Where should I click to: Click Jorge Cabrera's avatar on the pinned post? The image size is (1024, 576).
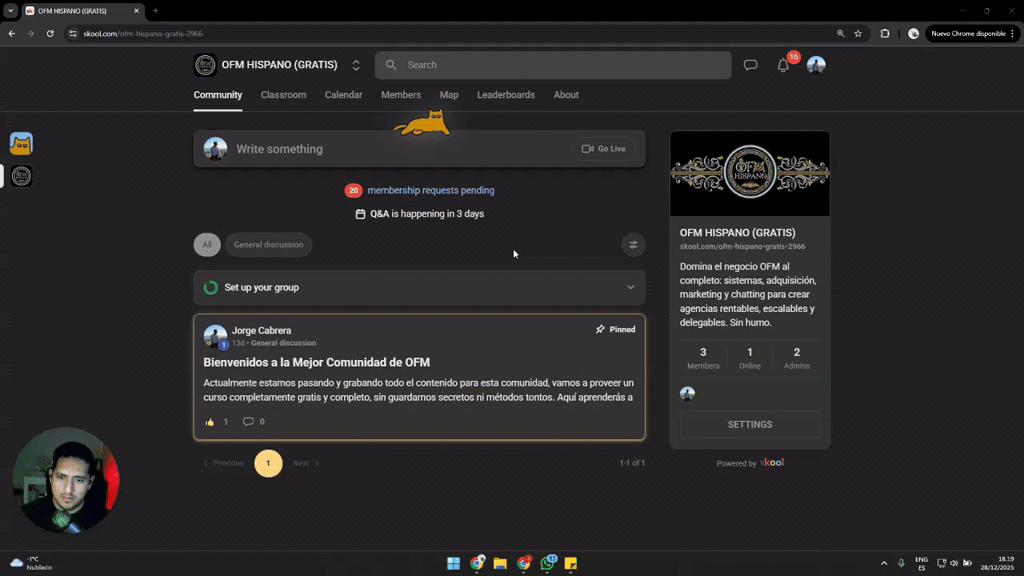click(x=215, y=336)
